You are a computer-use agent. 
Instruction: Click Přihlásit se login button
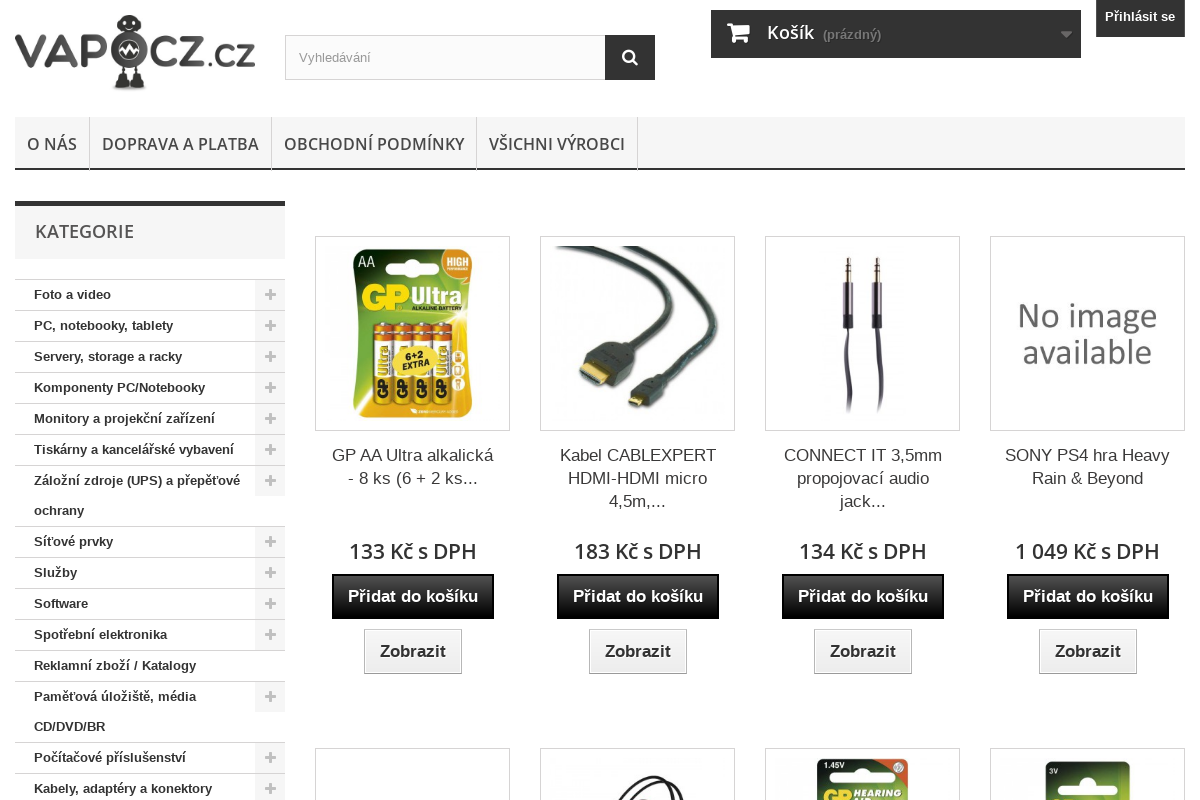[x=1140, y=17]
